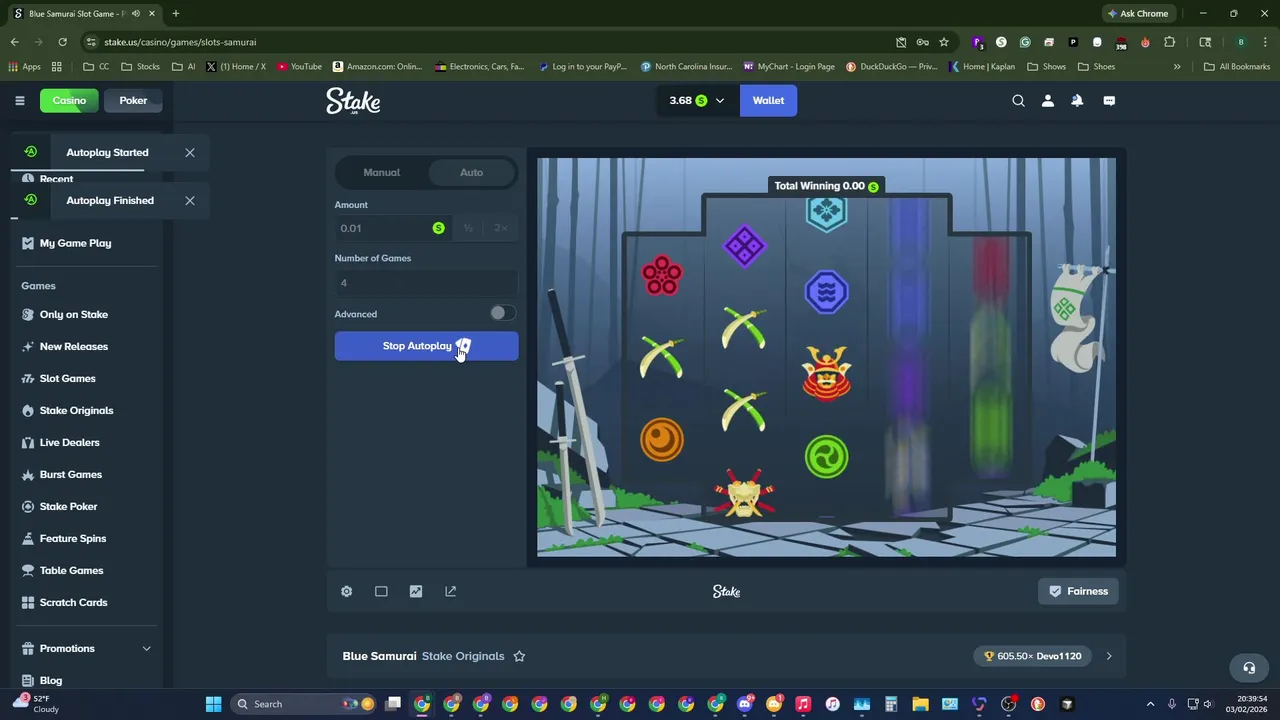This screenshot has width=1280, height=720.
Task: Click Stop Autoplay button
Action: pos(426,346)
